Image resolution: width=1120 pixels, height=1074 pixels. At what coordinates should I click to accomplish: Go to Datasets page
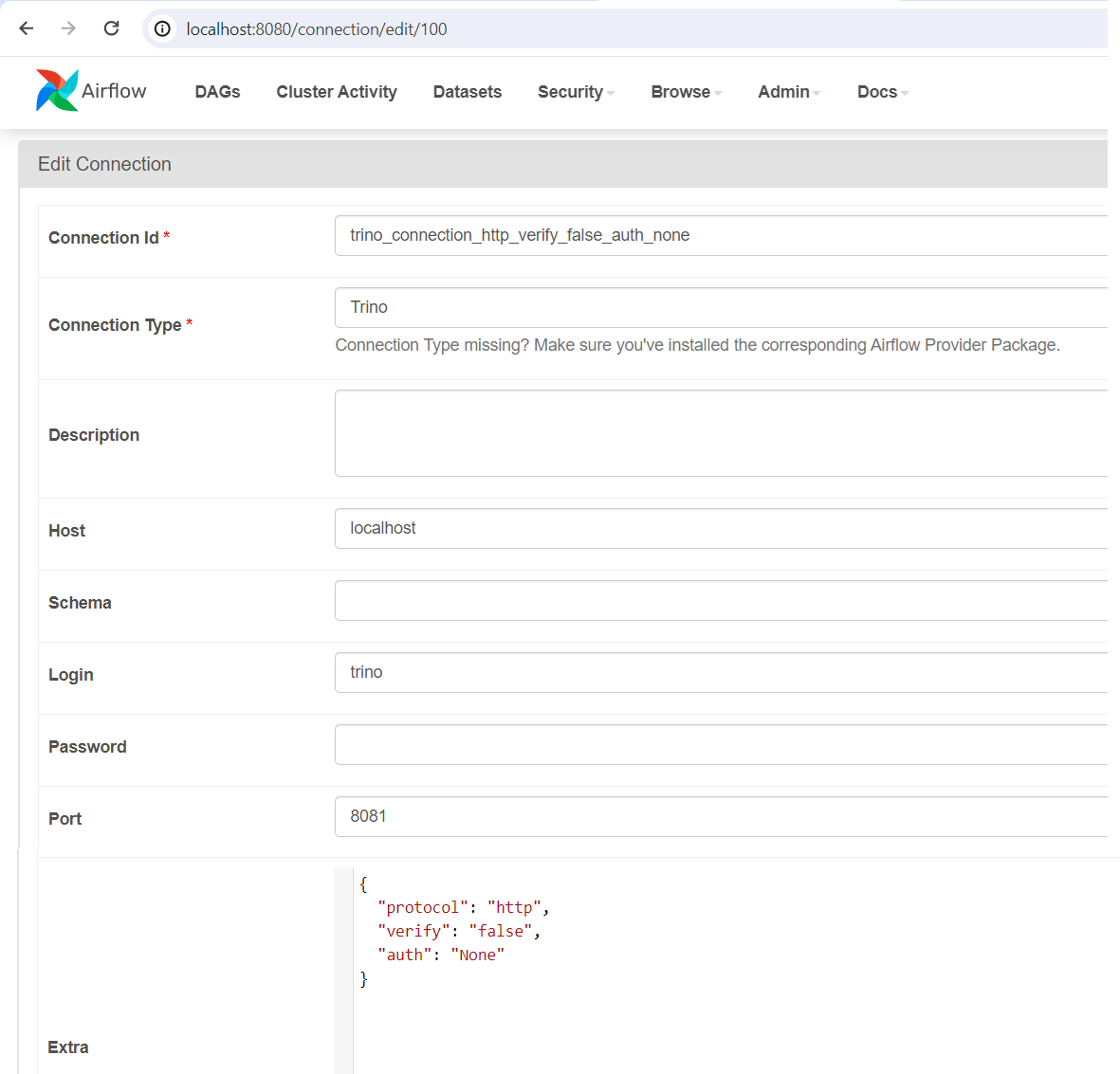click(468, 92)
